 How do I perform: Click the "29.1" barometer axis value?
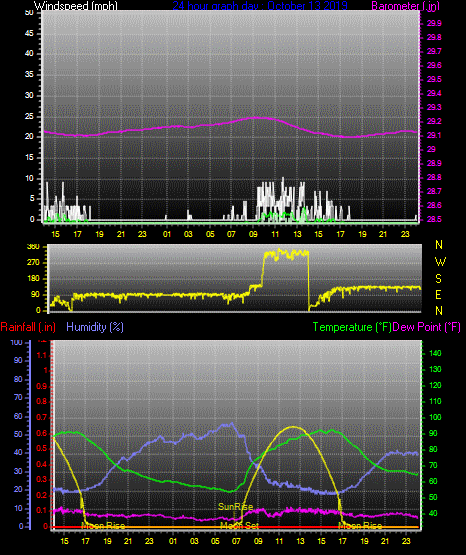pos(434,136)
